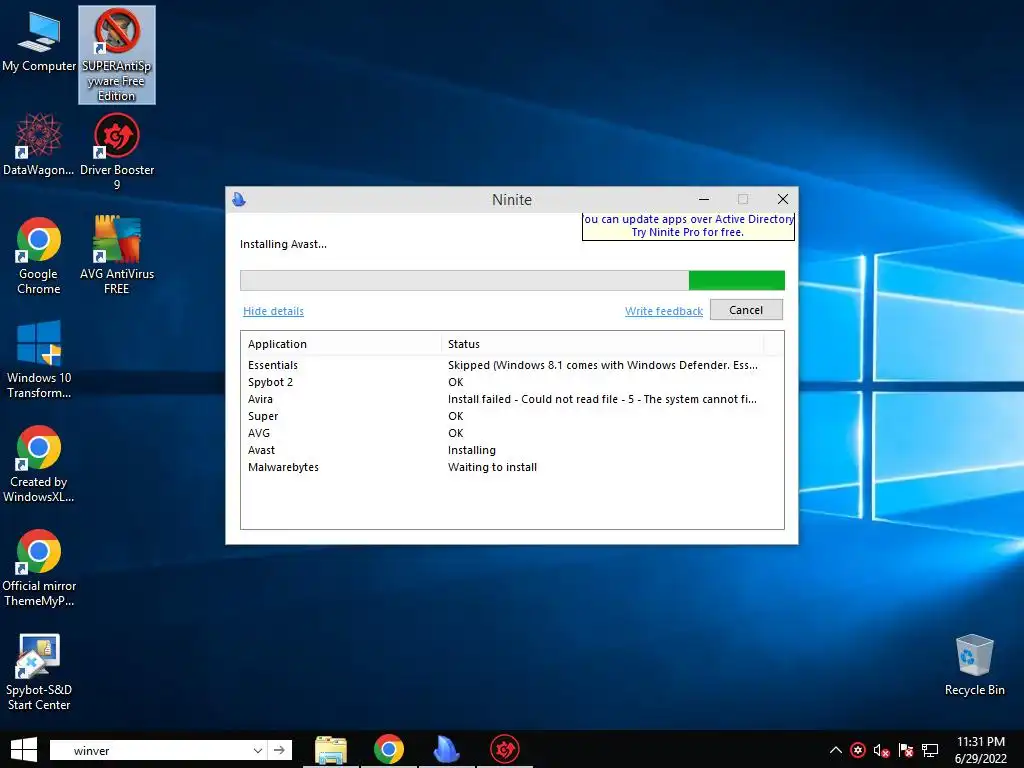This screenshot has height=768, width=1024.
Task: Open the Action Center flag icon
Action: click(x=906, y=750)
